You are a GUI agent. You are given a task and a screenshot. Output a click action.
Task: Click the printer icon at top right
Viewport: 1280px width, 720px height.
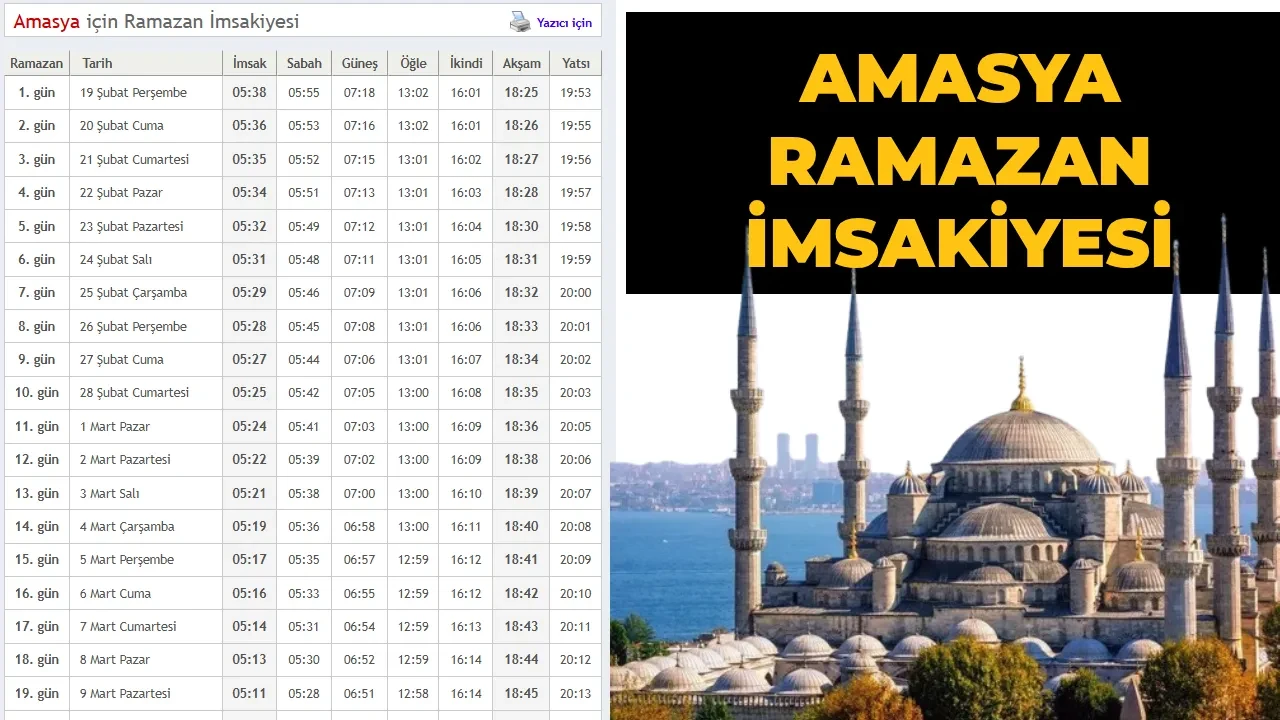click(522, 20)
